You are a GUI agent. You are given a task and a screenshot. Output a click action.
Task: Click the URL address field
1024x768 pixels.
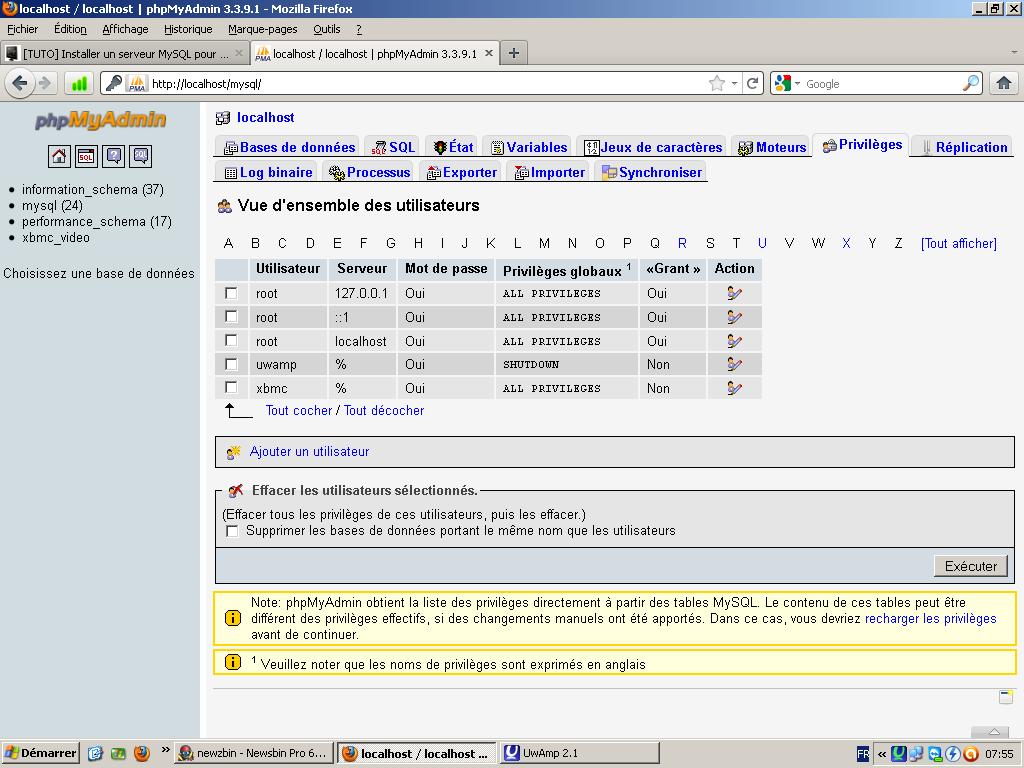(428, 84)
